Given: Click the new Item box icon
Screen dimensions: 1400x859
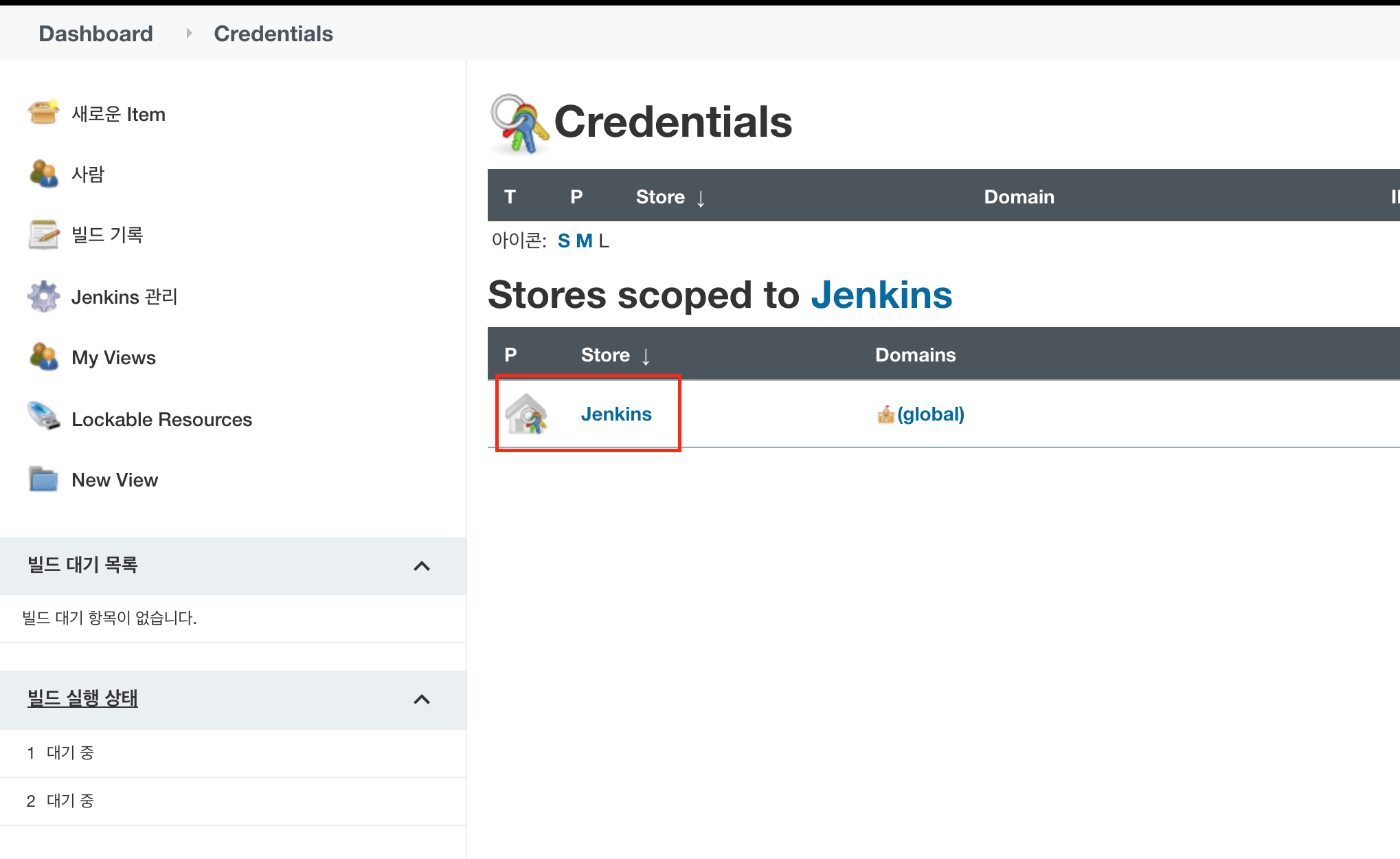Looking at the screenshot, I should tap(43, 113).
